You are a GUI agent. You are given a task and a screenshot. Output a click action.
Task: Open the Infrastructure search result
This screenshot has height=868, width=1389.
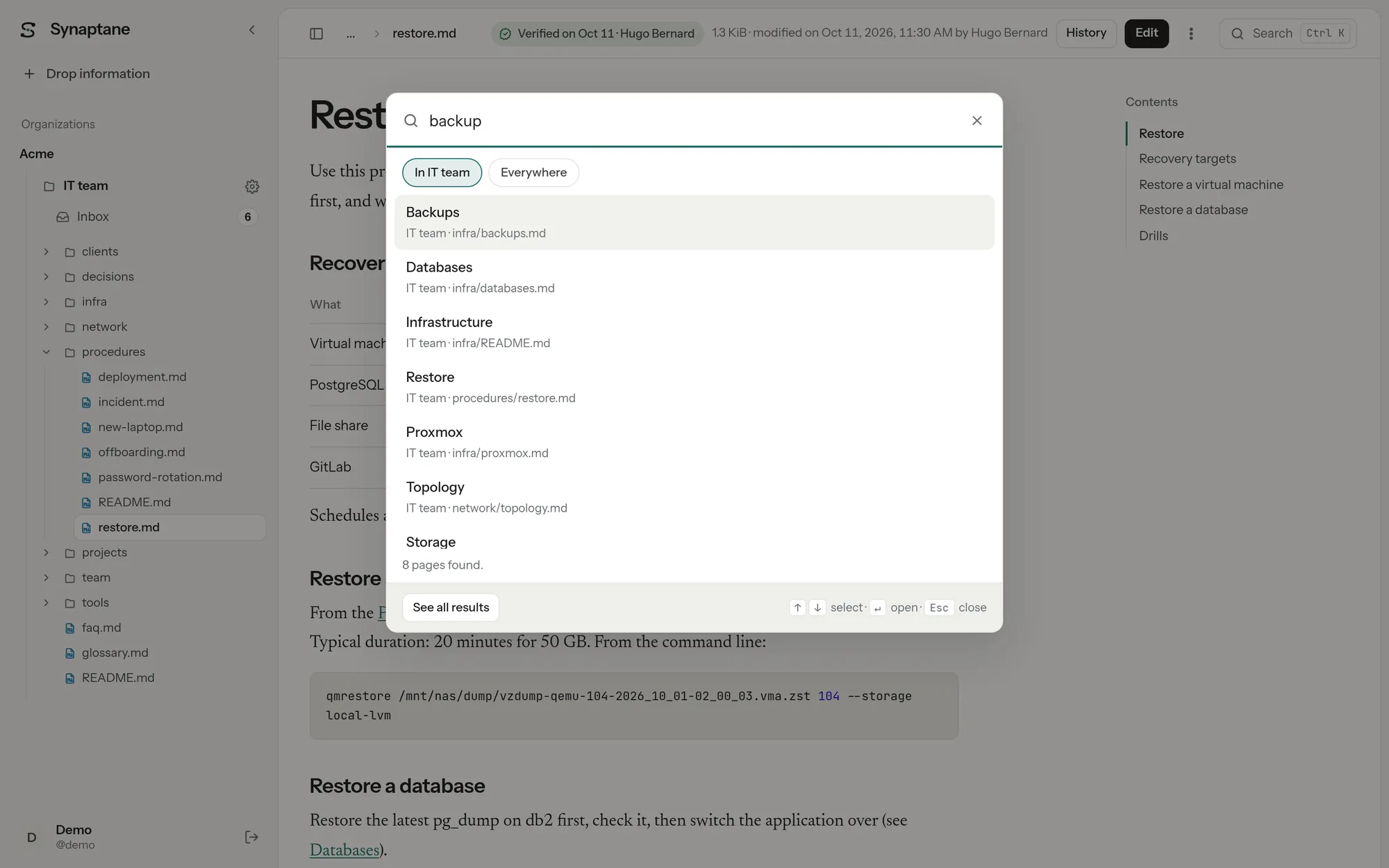point(694,332)
